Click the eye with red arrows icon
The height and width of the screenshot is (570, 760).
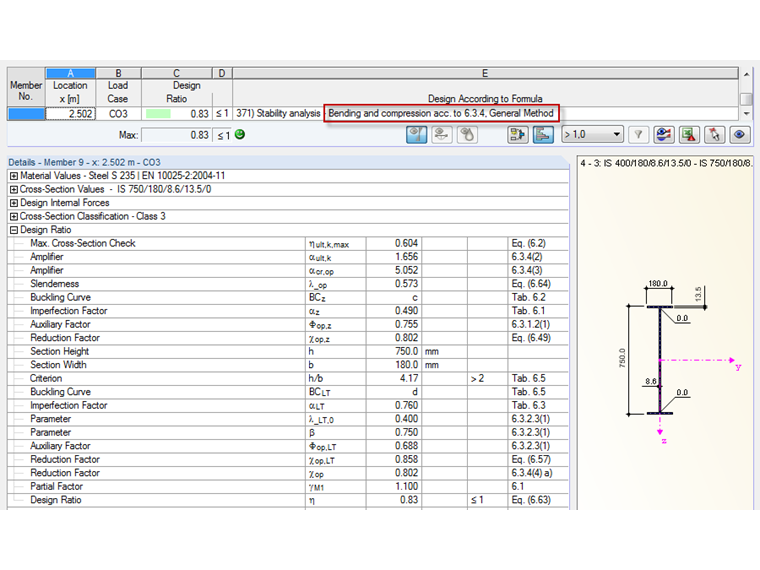coord(664,134)
